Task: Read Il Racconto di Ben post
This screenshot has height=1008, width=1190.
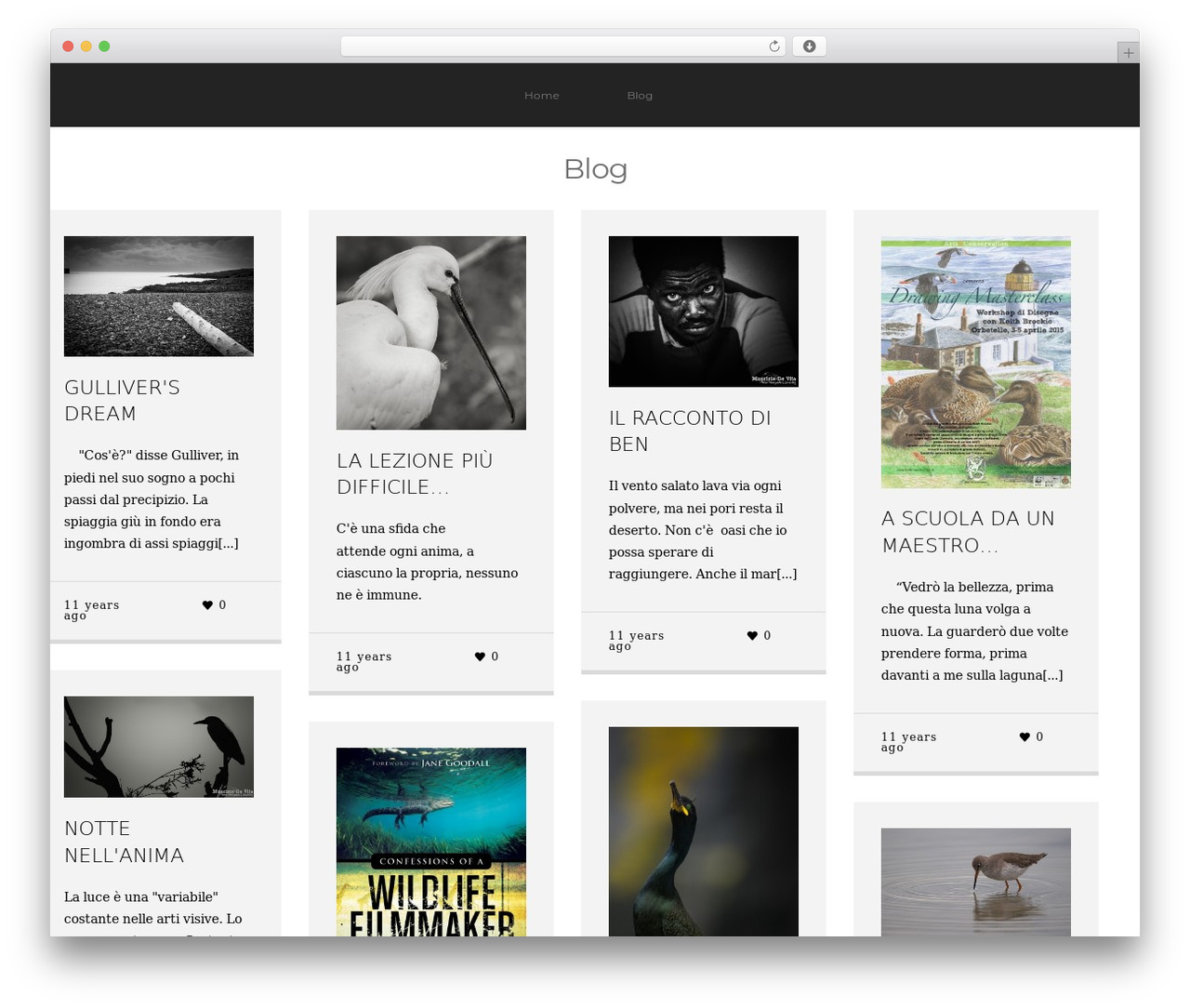Action: click(690, 431)
